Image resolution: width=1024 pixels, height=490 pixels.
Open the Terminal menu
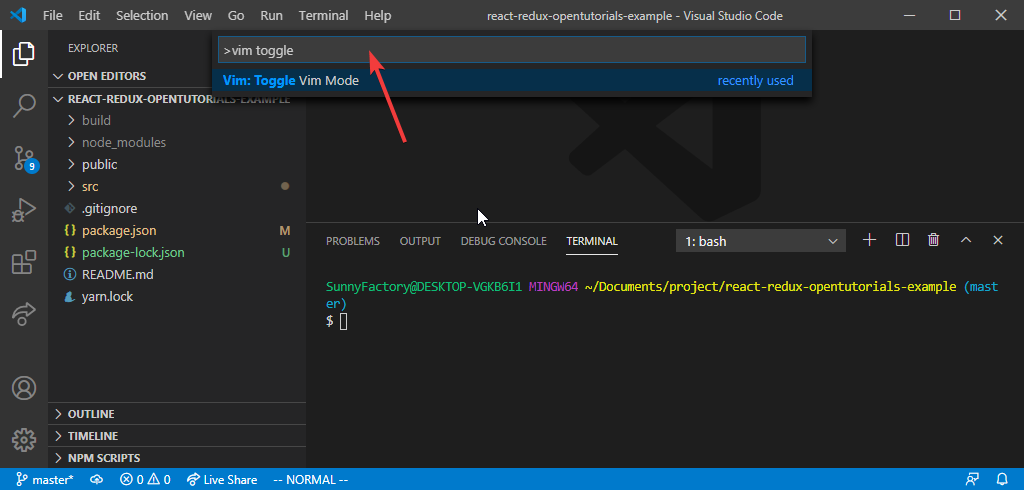[x=323, y=15]
